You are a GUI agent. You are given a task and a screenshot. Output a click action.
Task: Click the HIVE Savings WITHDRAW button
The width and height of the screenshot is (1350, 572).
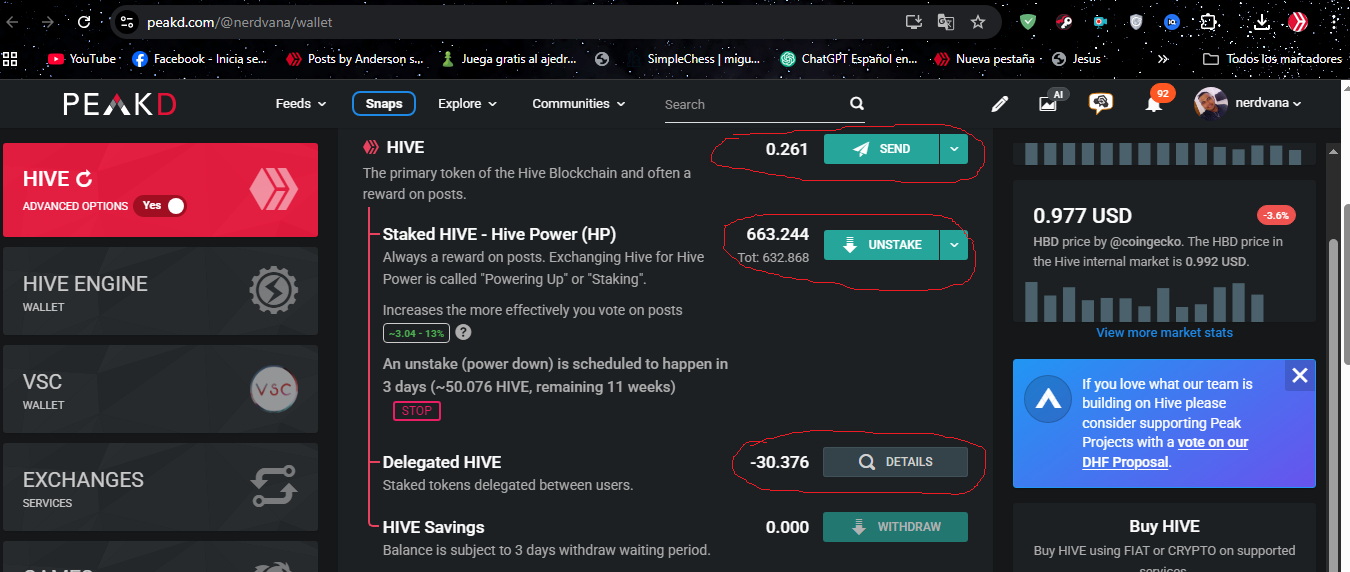pos(895,527)
